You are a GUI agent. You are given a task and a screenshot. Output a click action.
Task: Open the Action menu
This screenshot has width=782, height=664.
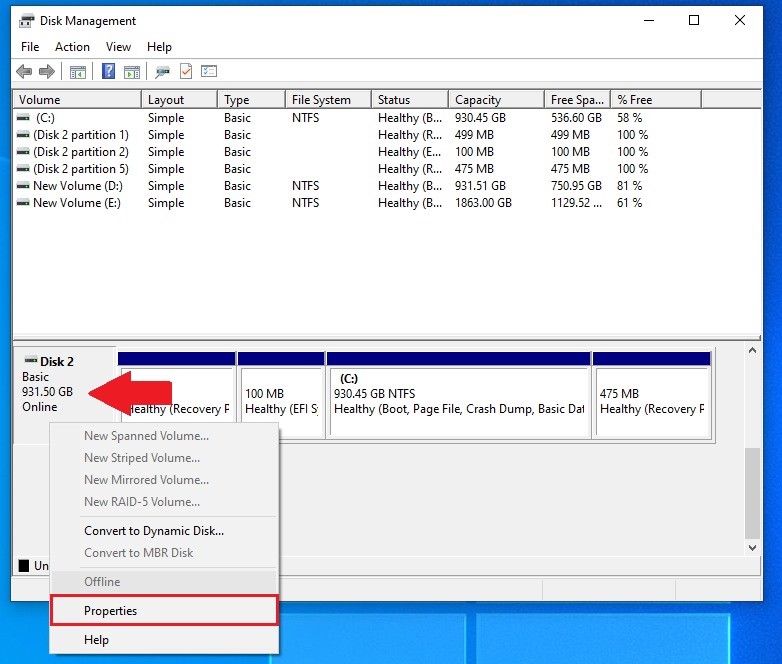pos(72,47)
